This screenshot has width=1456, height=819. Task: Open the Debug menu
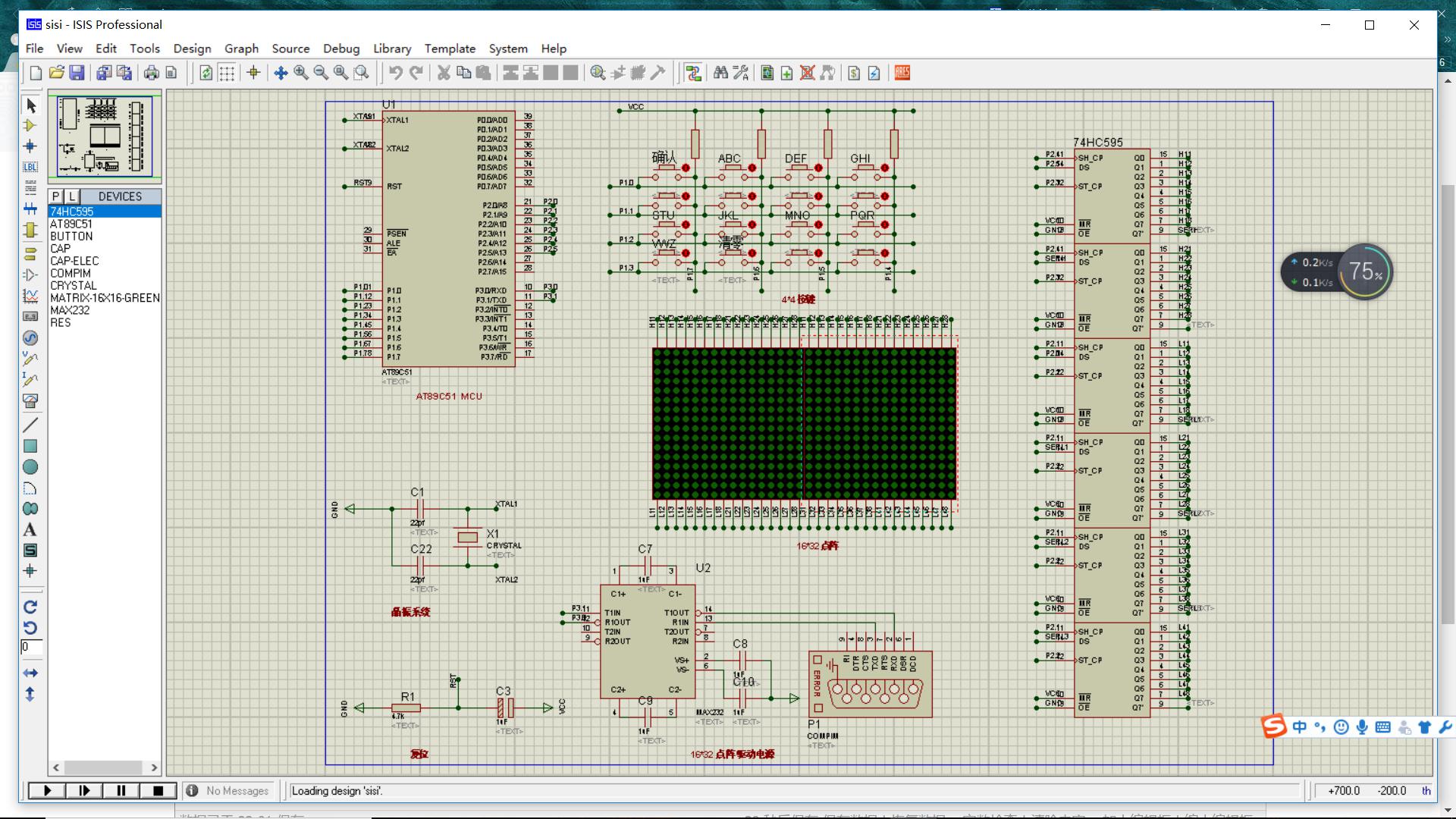[341, 49]
